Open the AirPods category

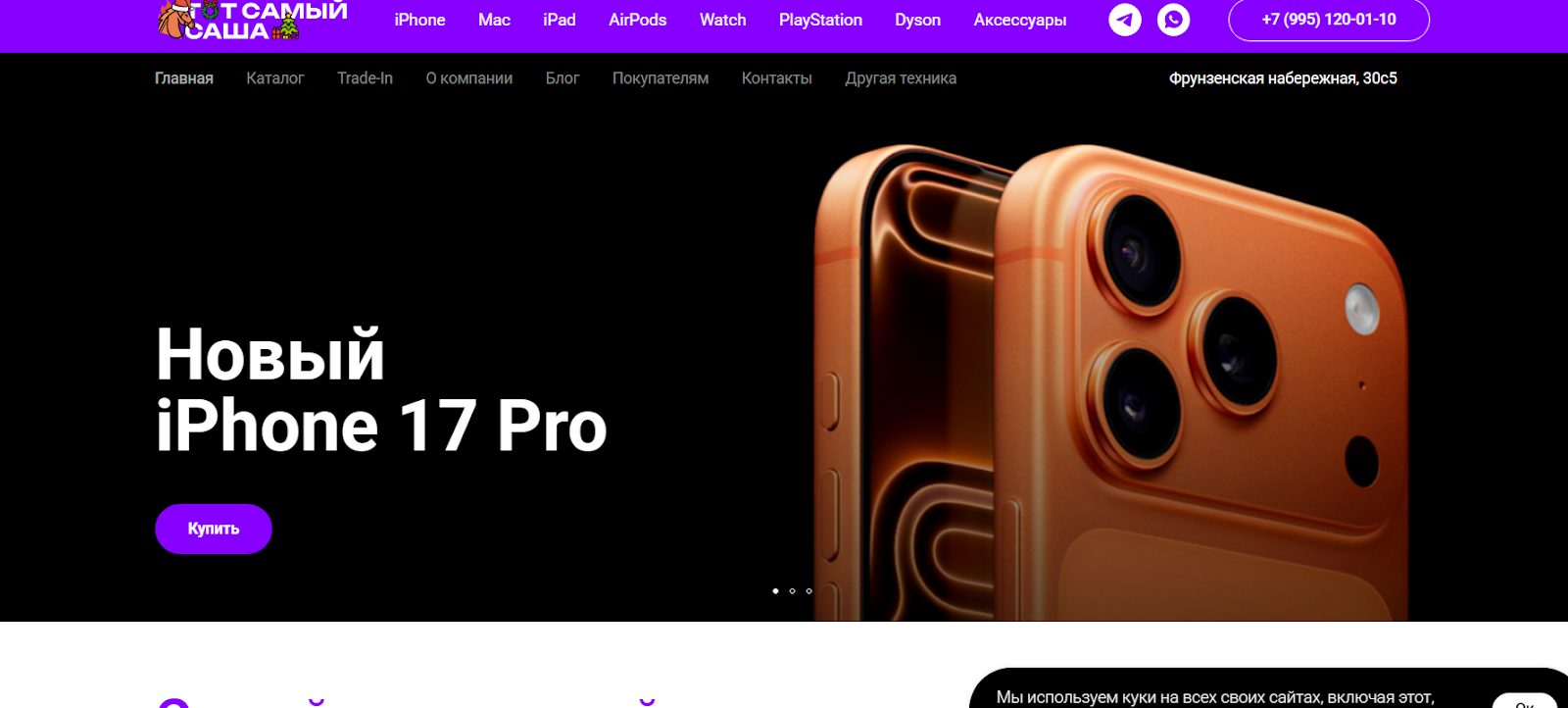click(x=638, y=20)
